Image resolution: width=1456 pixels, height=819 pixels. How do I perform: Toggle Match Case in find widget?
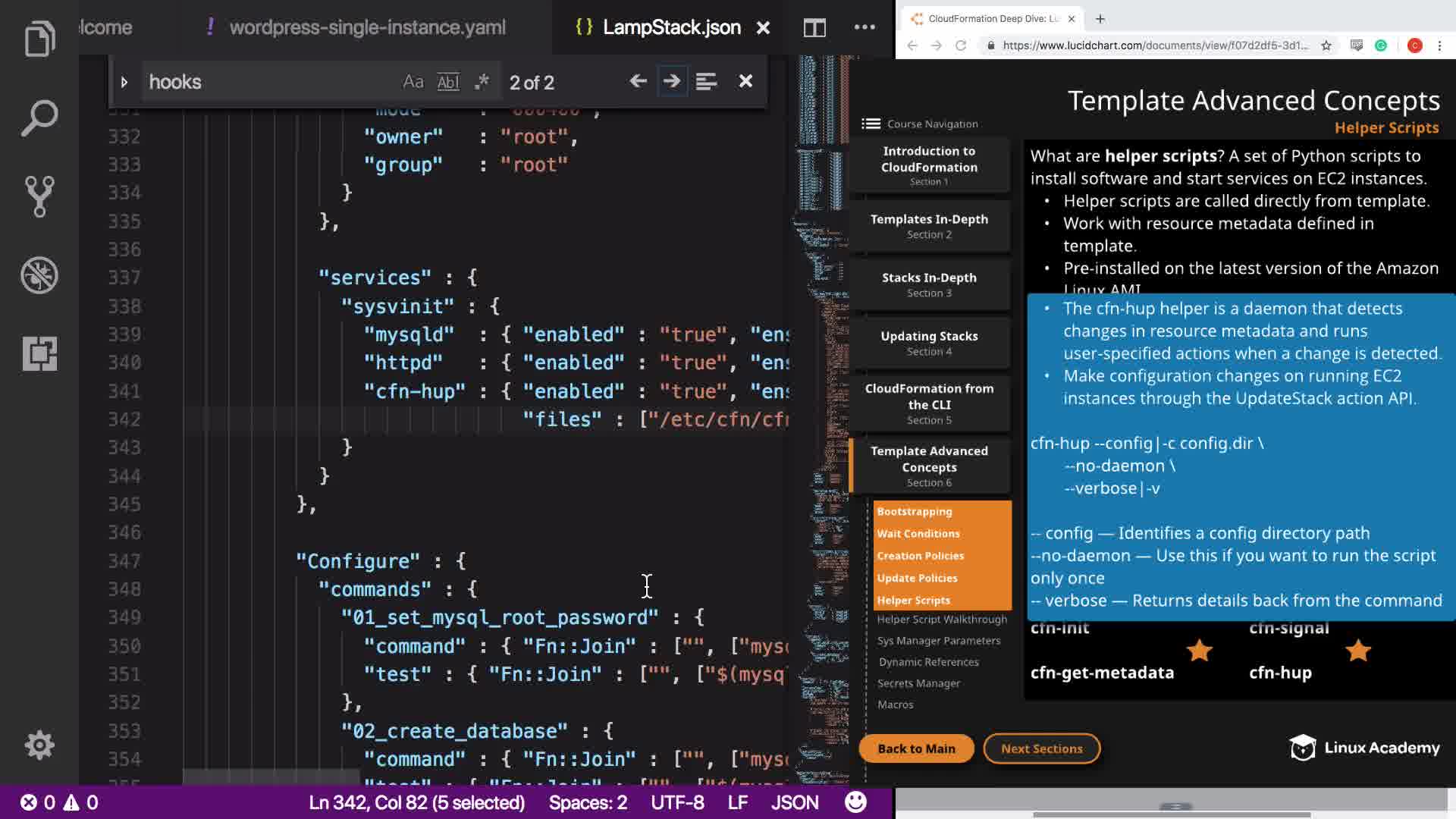pos(413,82)
